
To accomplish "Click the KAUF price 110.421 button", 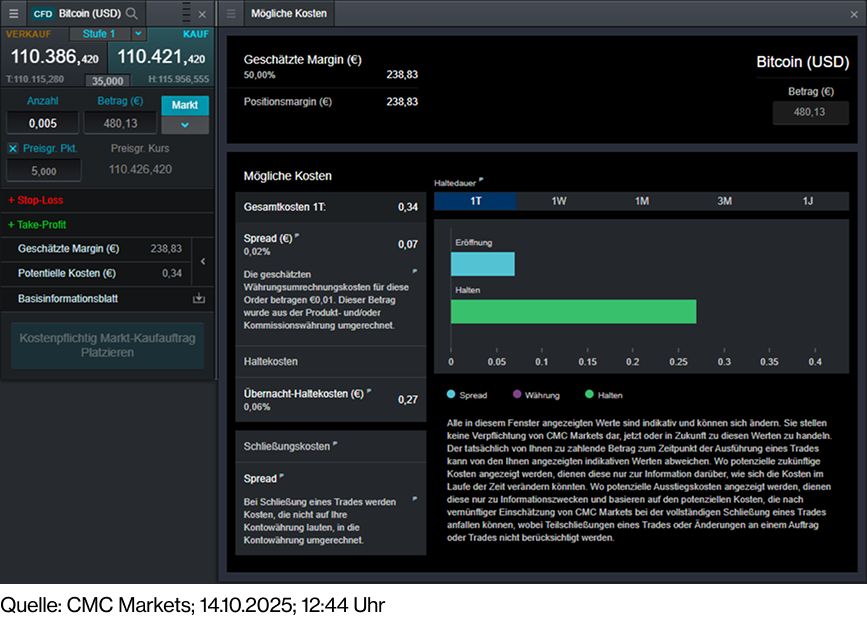I will click(160, 57).
